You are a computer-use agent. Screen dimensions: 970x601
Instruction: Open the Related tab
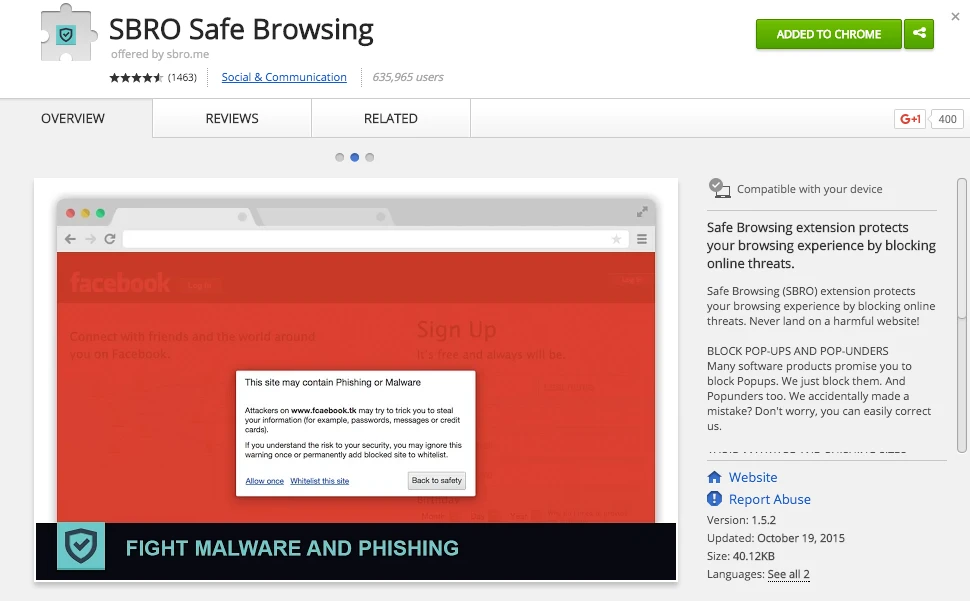[x=391, y=118]
